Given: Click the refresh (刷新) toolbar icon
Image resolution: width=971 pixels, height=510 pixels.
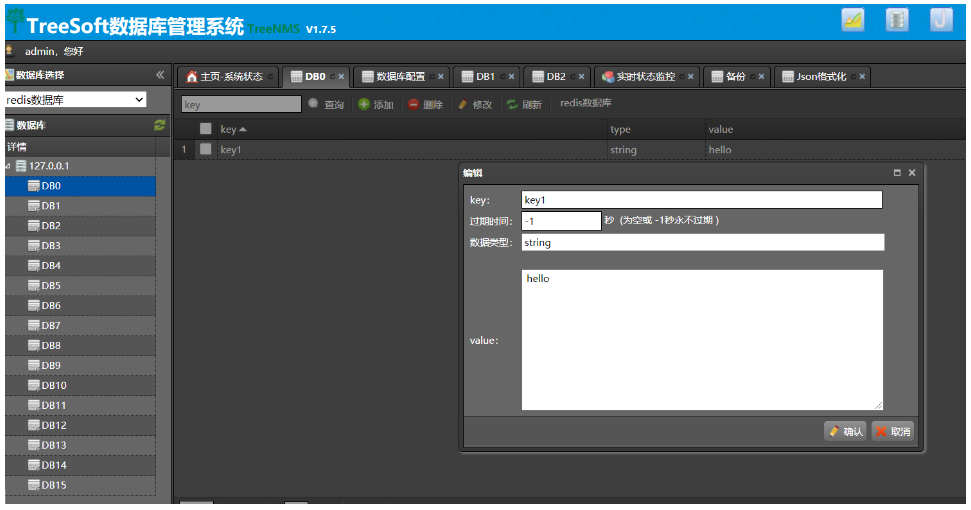Looking at the screenshot, I should coord(512,104).
